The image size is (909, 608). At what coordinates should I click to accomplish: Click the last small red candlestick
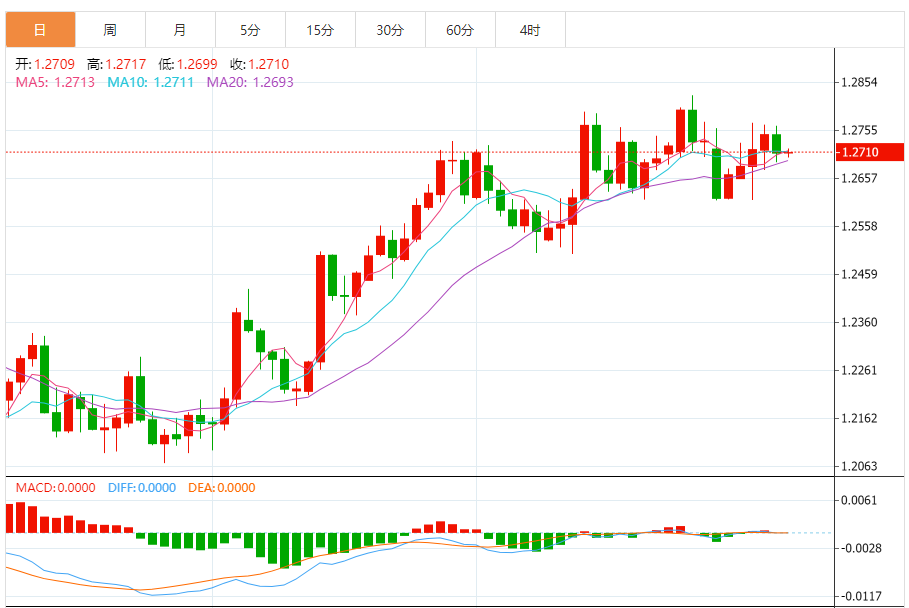(x=788, y=152)
